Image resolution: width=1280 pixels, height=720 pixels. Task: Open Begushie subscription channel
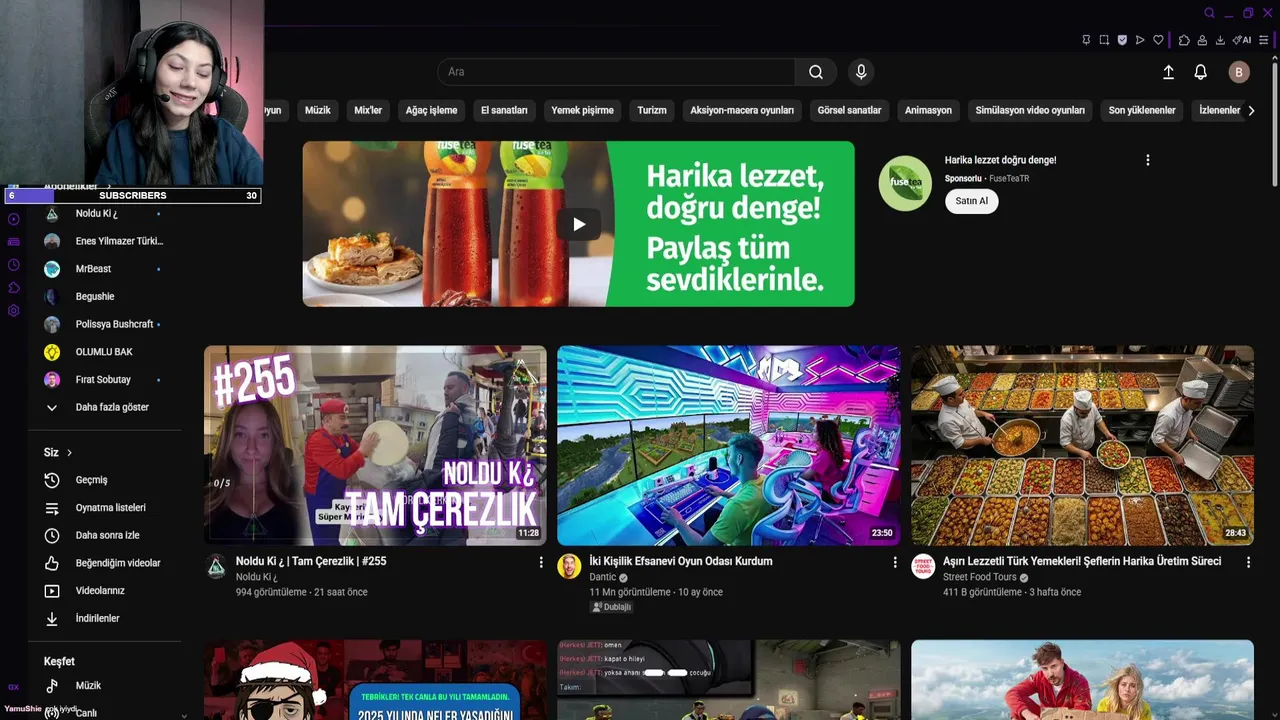point(104,297)
